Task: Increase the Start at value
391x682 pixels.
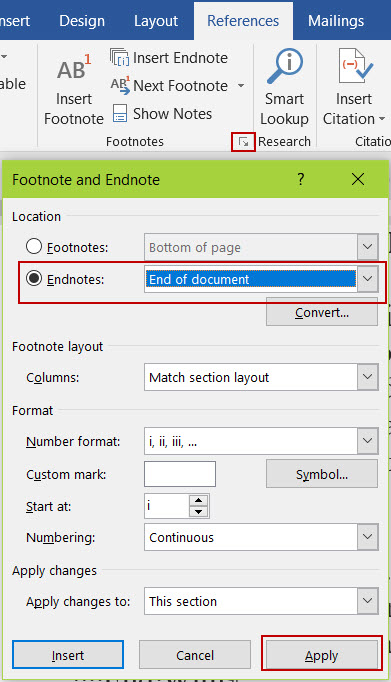Action: 199,500
